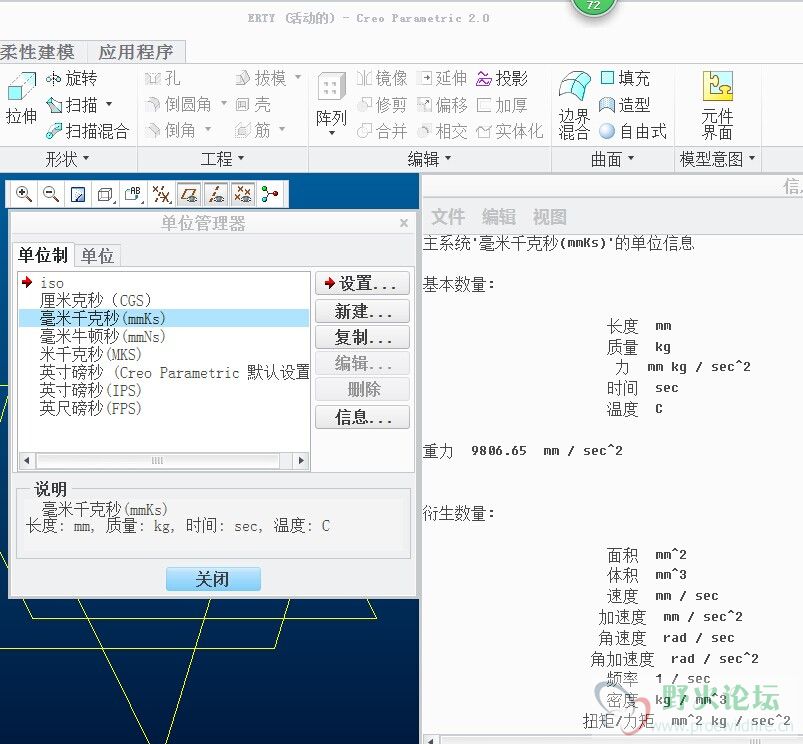Select 英尺磅秒(FPS) unit system
Viewport: 803px width, 744px height.
pos(164,408)
